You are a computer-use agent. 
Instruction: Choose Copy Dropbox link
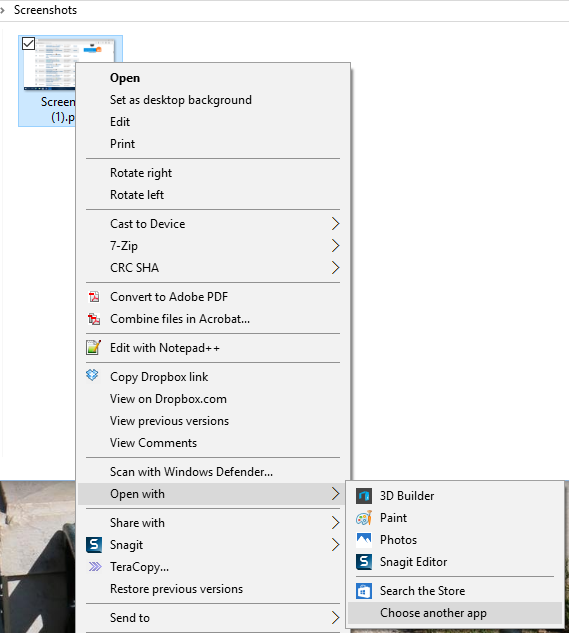point(213,377)
